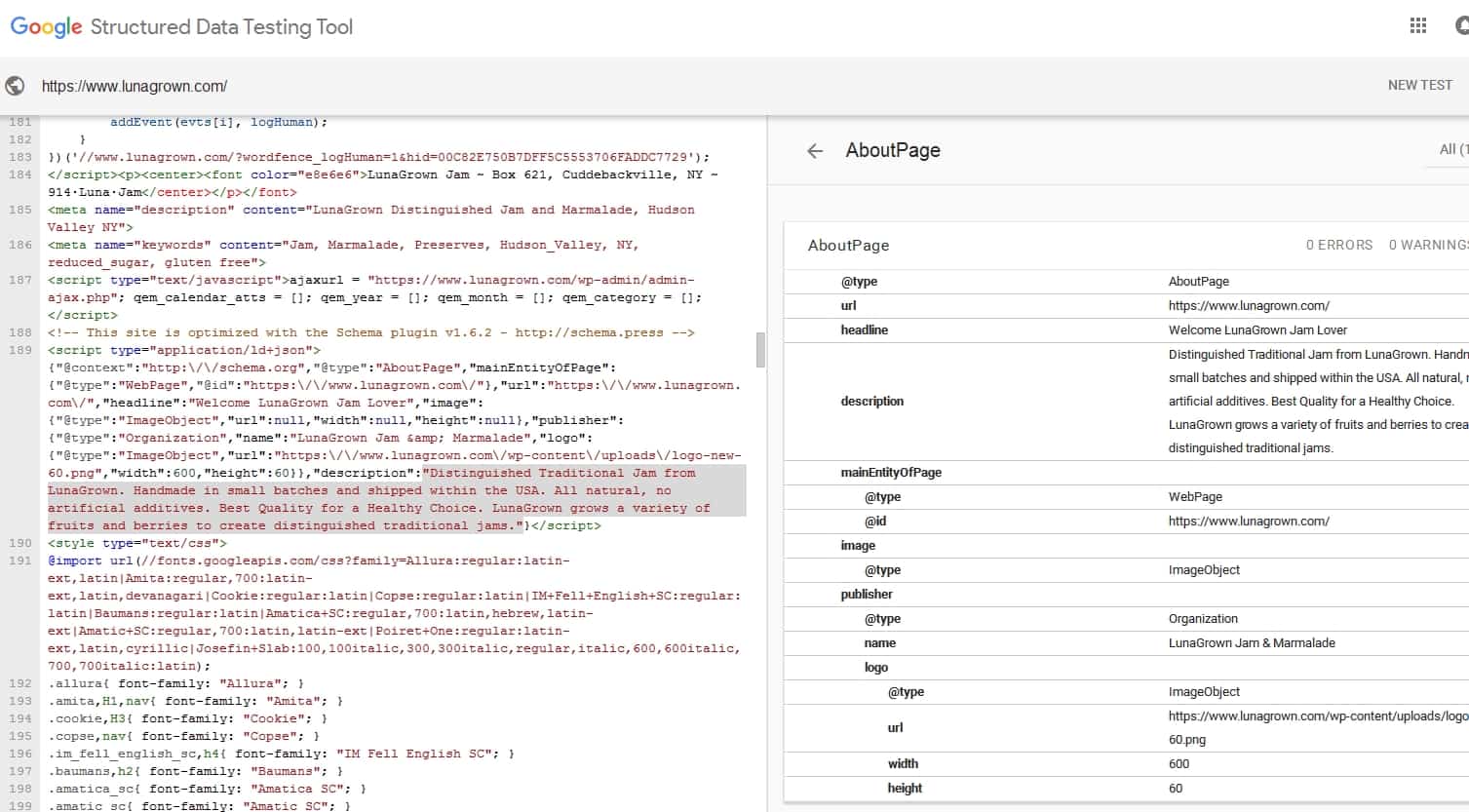Click the AboutPage card heading
Image resolution: width=1469 pixels, height=812 pixels.
(x=848, y=245)
